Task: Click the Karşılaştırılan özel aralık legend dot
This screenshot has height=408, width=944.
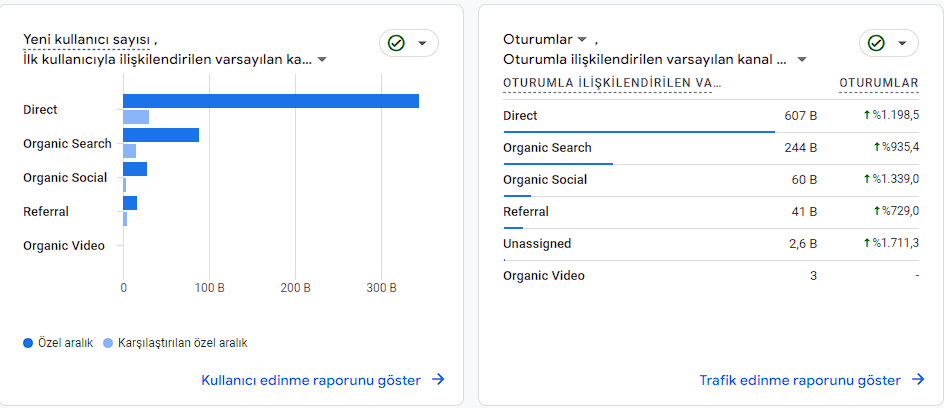Action: [108, 343]
